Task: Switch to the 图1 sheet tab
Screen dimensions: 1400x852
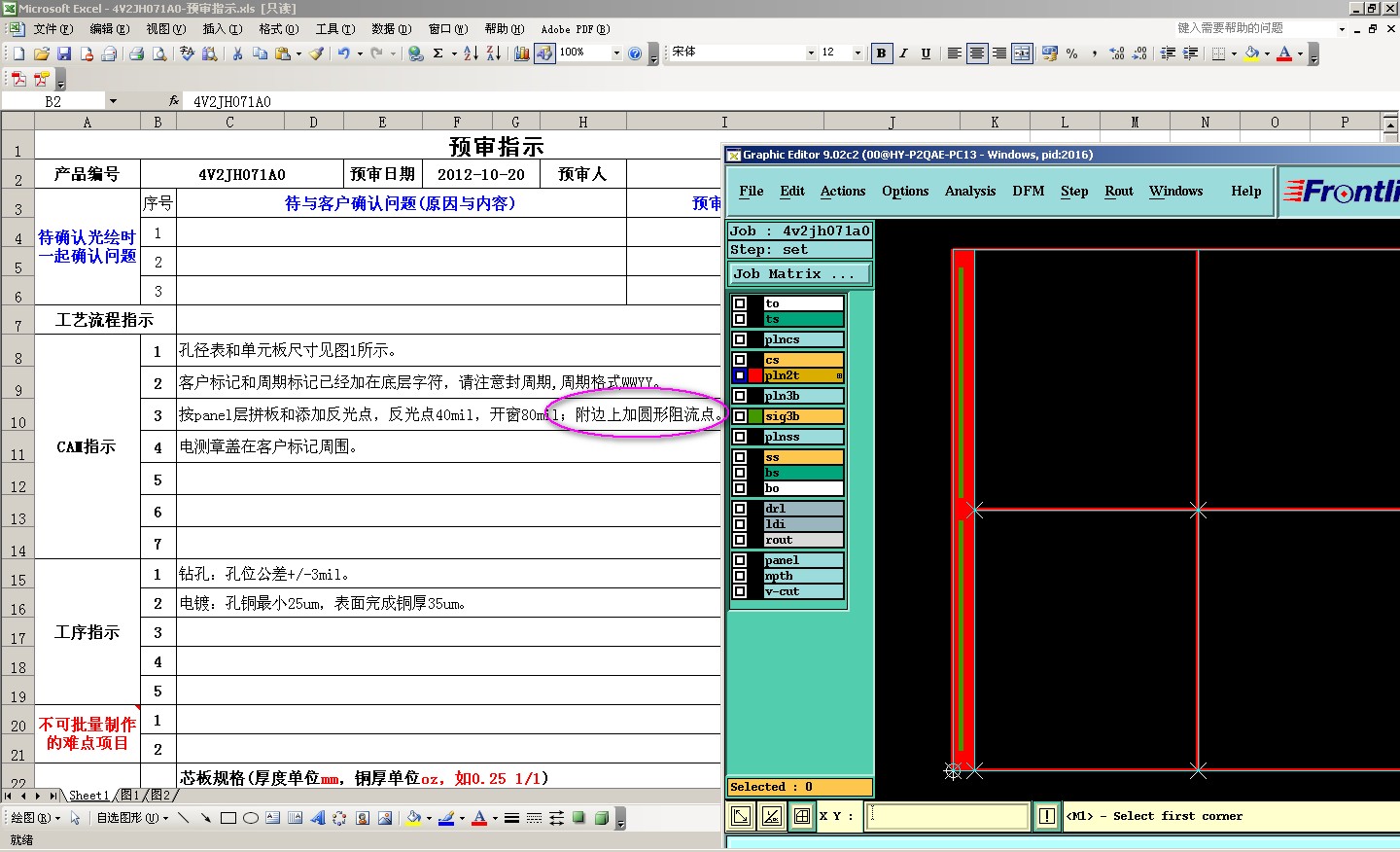Action: coord(129,796)
